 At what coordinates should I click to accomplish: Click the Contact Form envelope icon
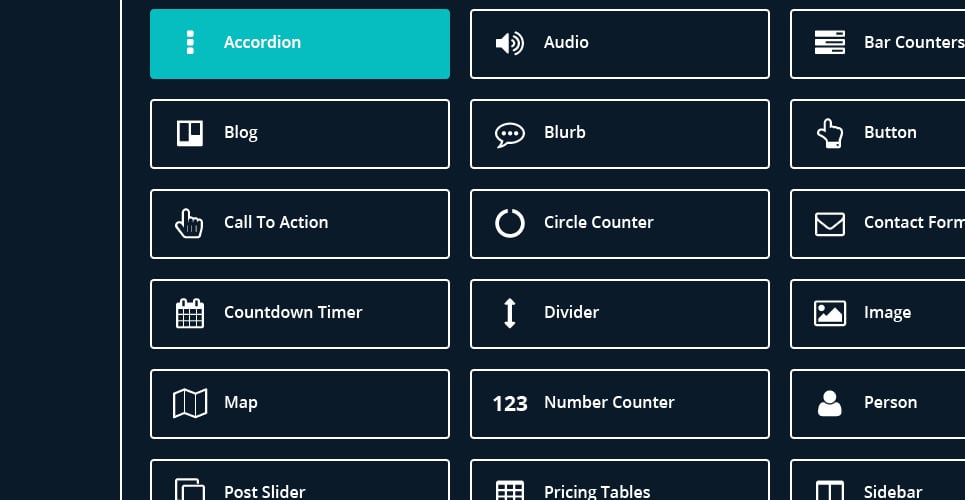point(830,224)
